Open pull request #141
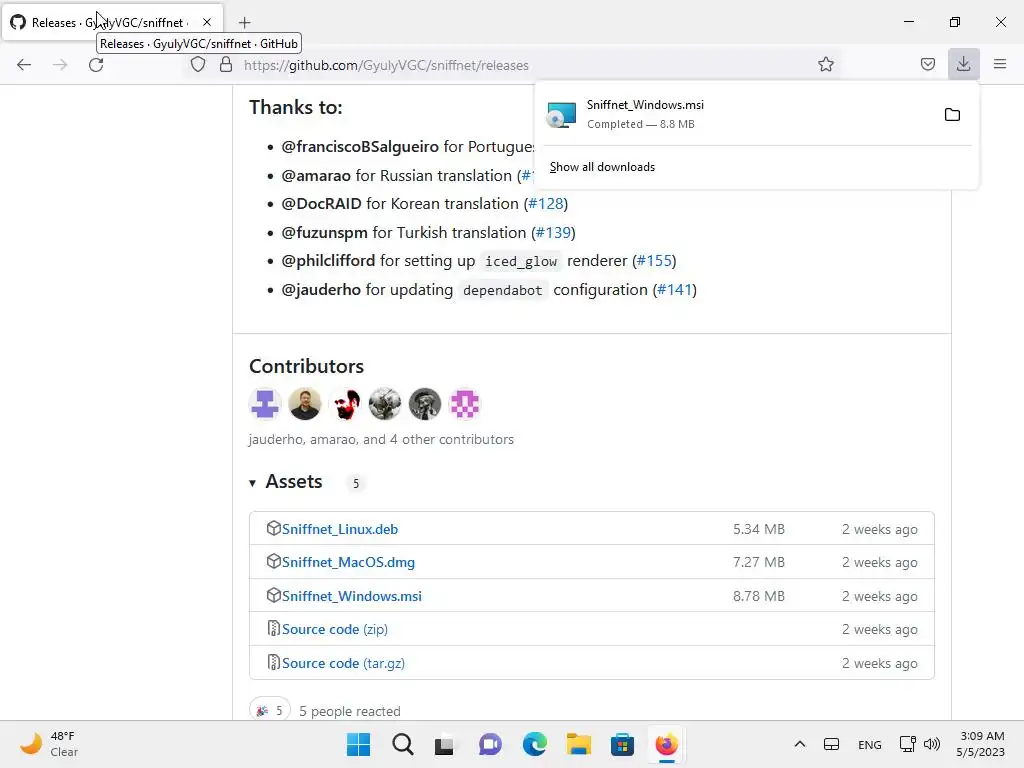The height and width of the screenshot is (768, 1024). [x=675, y=290]
